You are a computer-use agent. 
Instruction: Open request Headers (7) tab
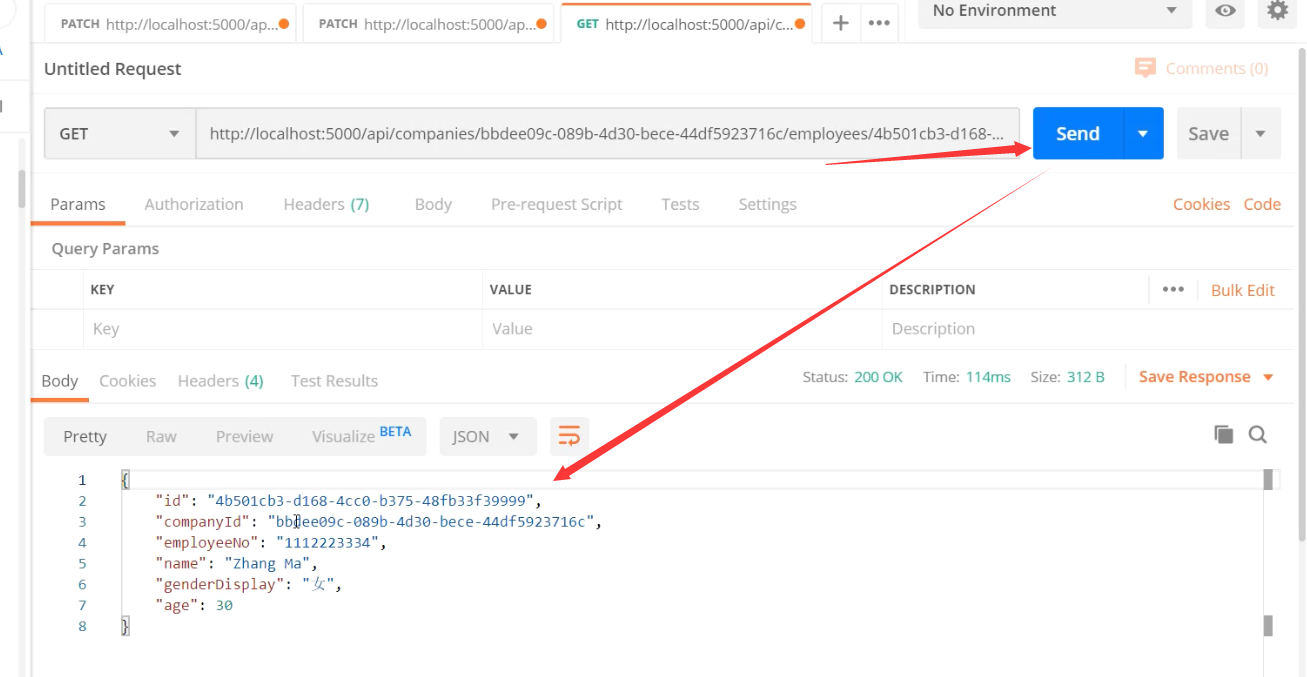tap(326, 204)
